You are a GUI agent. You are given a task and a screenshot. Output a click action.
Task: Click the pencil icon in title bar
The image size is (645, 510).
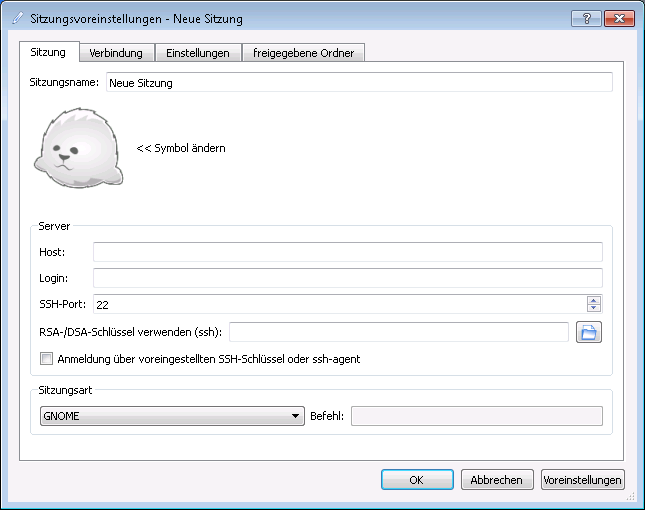15,18
